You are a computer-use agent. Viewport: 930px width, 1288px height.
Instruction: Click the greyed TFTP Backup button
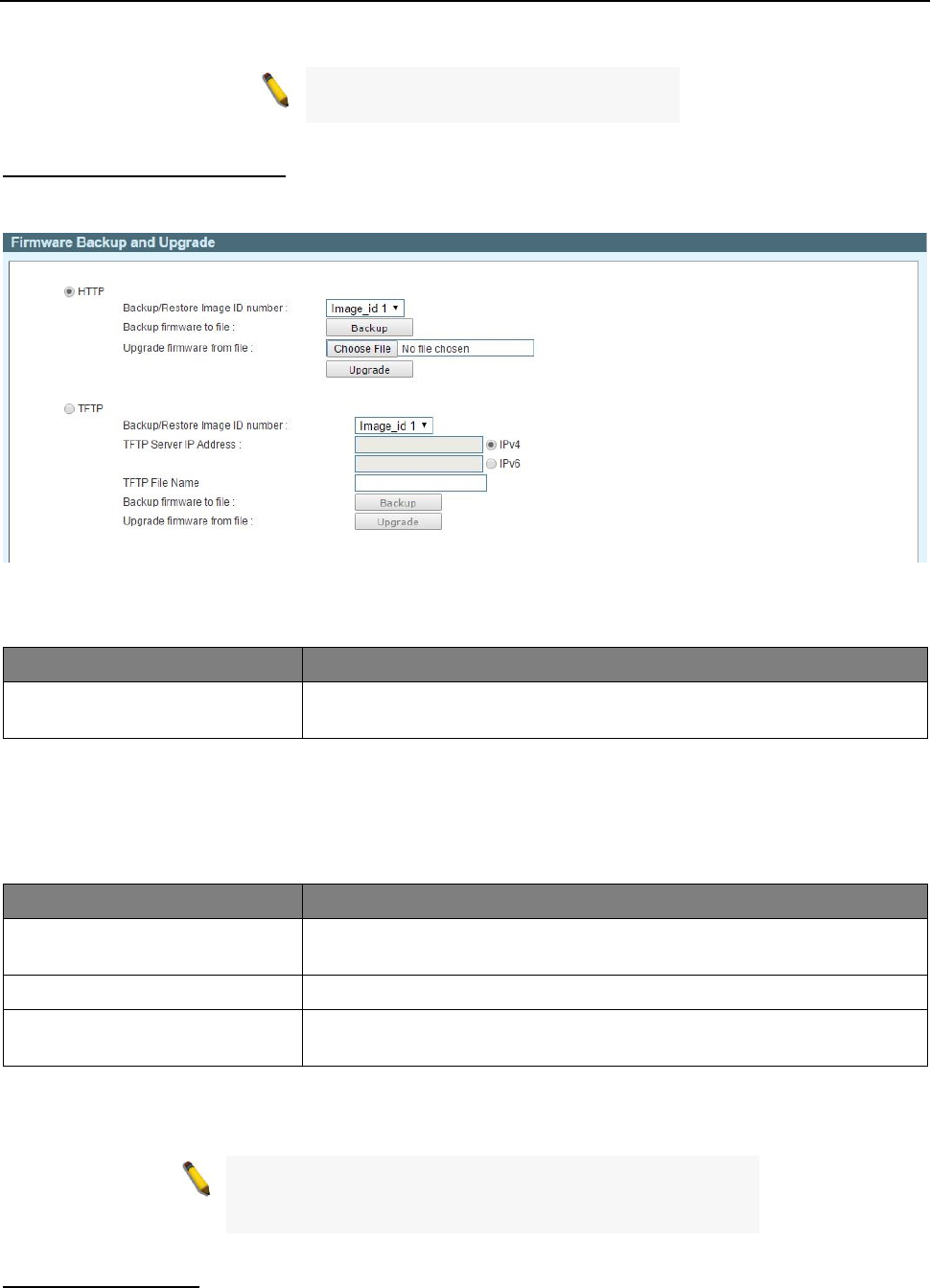(398, 502)
